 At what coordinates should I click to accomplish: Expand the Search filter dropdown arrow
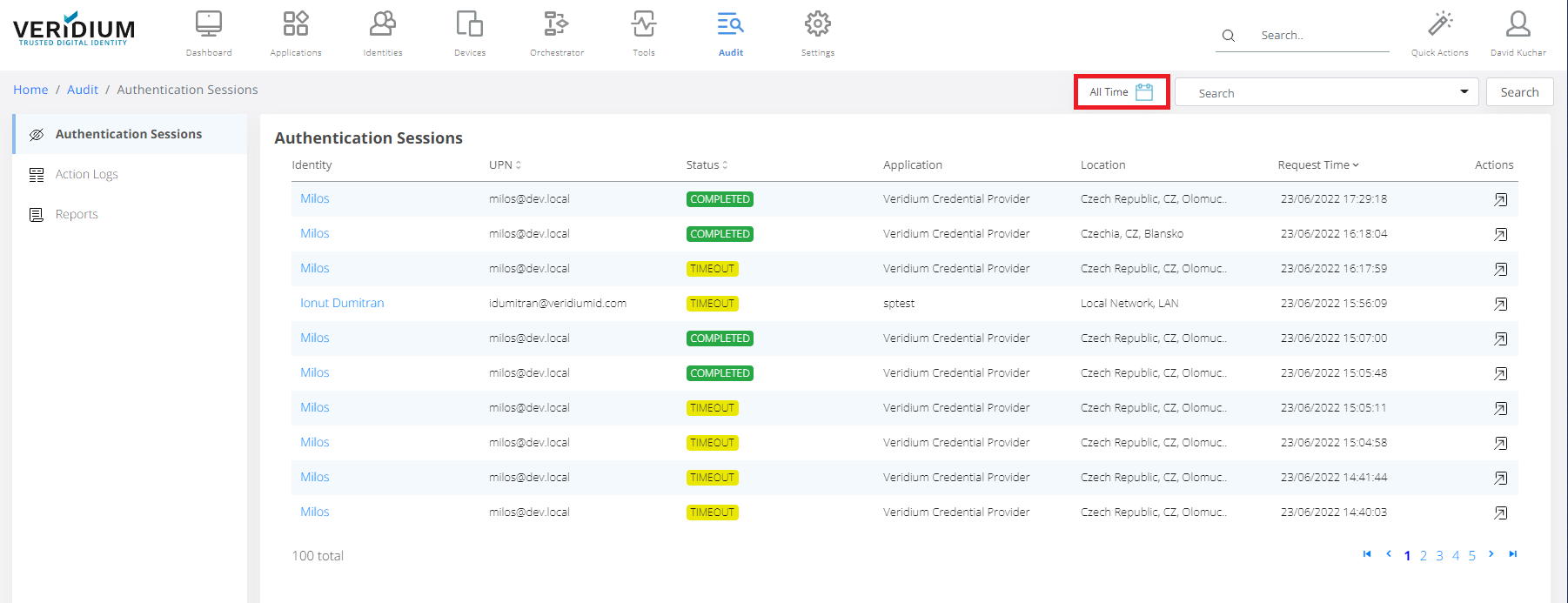click(x=1464, y=92)
